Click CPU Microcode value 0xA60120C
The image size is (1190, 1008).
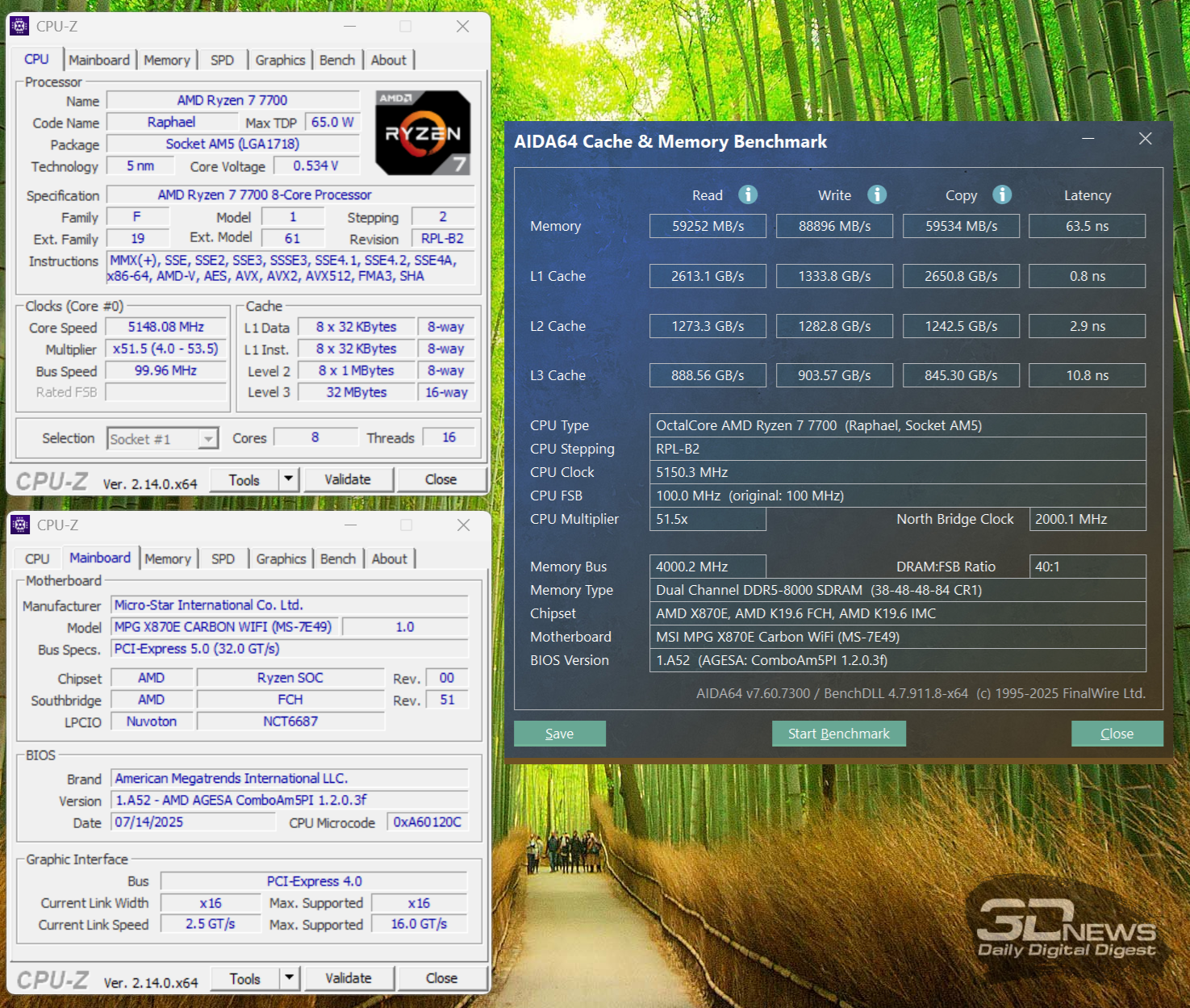click(x=428, y=822)
